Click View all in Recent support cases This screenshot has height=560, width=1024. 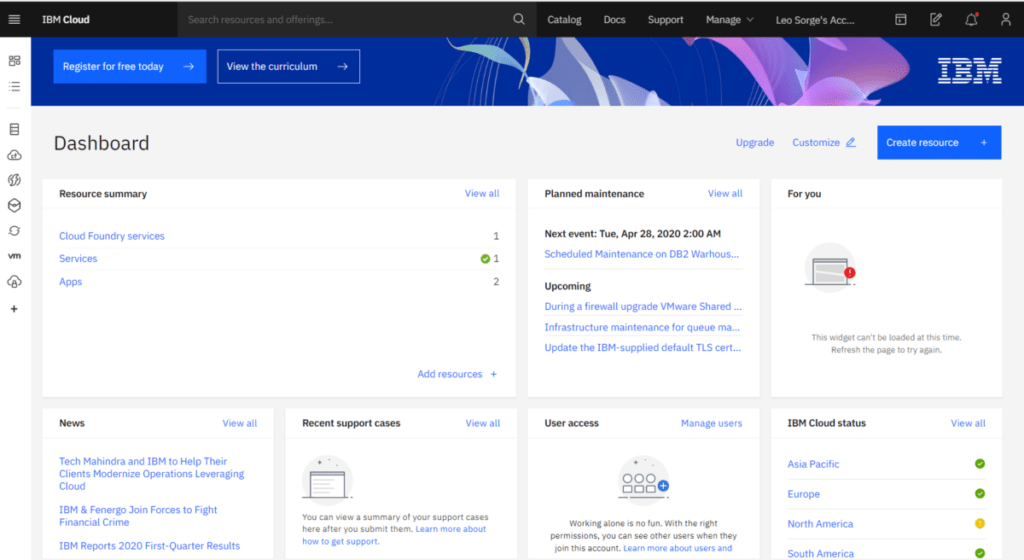coord(483,423)
